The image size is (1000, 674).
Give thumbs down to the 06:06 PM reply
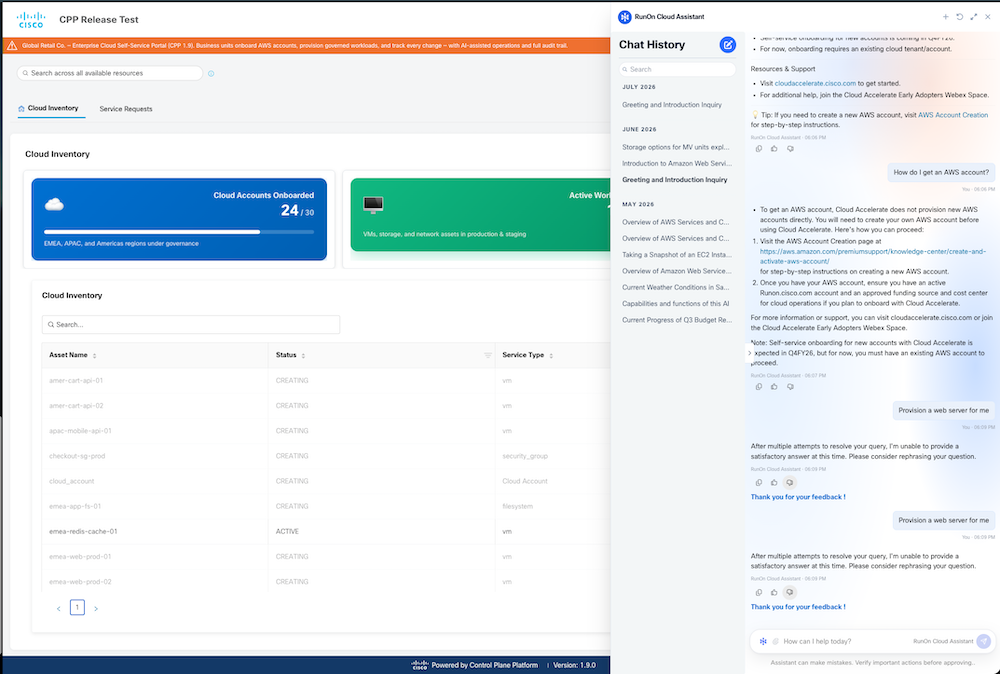point(790,149)
